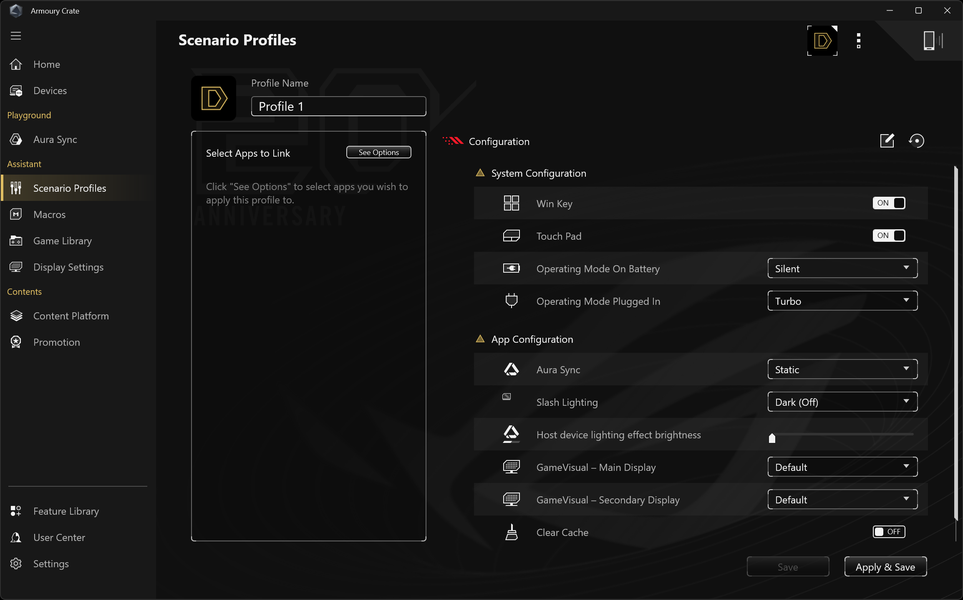The image size is (963, 600).
Task: Click the Slash Lighting small icon
Action: tap(507, 397)
